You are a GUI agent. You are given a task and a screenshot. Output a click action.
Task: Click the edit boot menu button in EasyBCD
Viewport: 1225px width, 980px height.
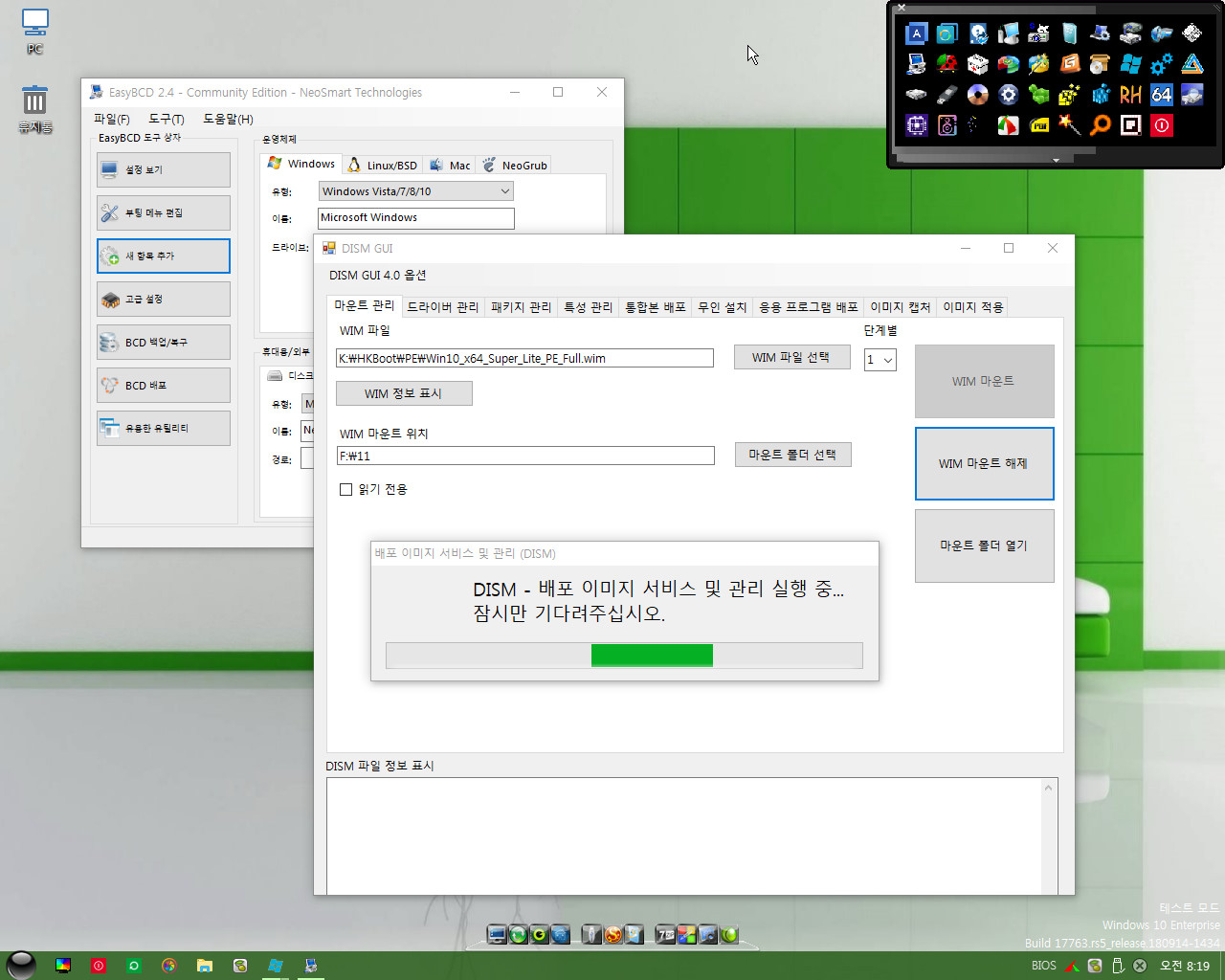(164, 212)
